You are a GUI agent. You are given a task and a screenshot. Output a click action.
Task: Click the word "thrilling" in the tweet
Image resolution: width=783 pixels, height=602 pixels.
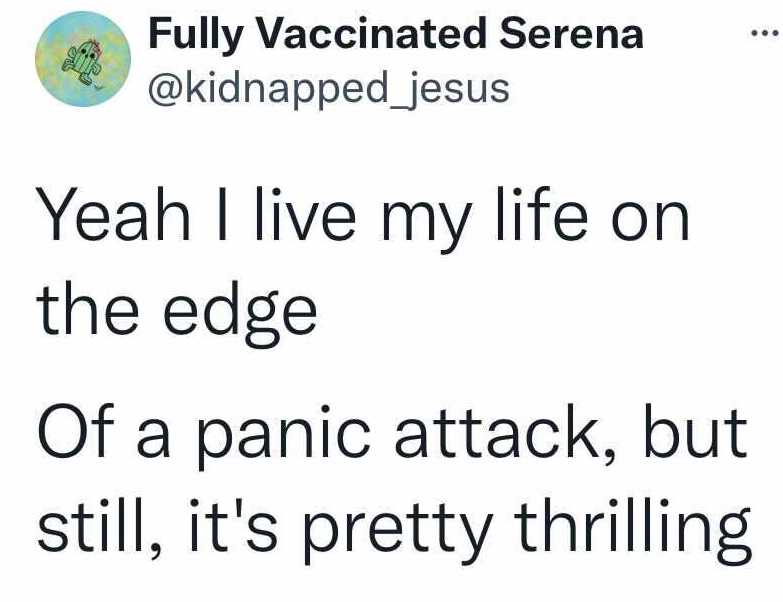click(x=633, y=529)
